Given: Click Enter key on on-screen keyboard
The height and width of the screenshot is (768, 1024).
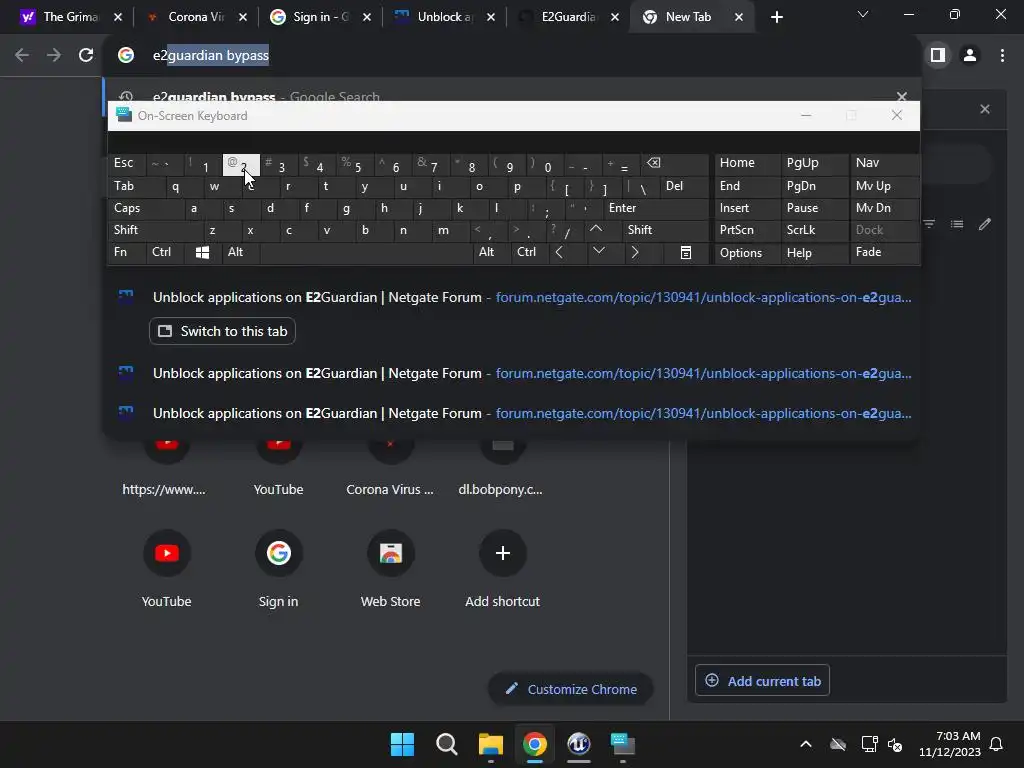Looking at the screenshot, I should click(x=656, y=208).
